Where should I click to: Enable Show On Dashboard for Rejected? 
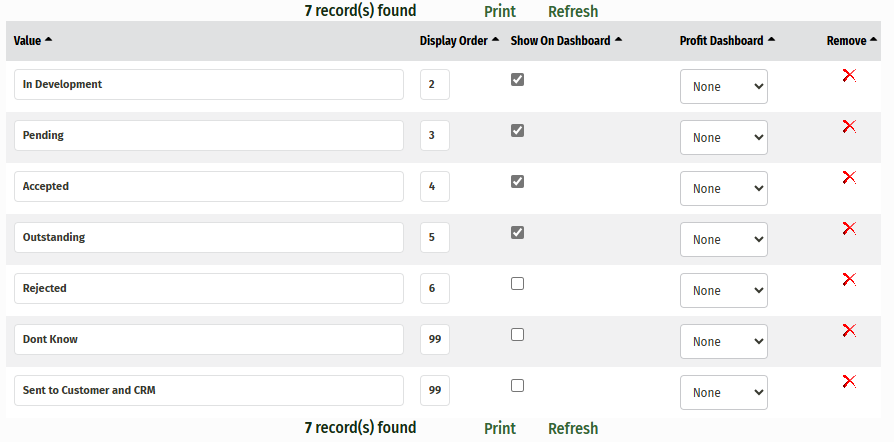pos(517,284)
